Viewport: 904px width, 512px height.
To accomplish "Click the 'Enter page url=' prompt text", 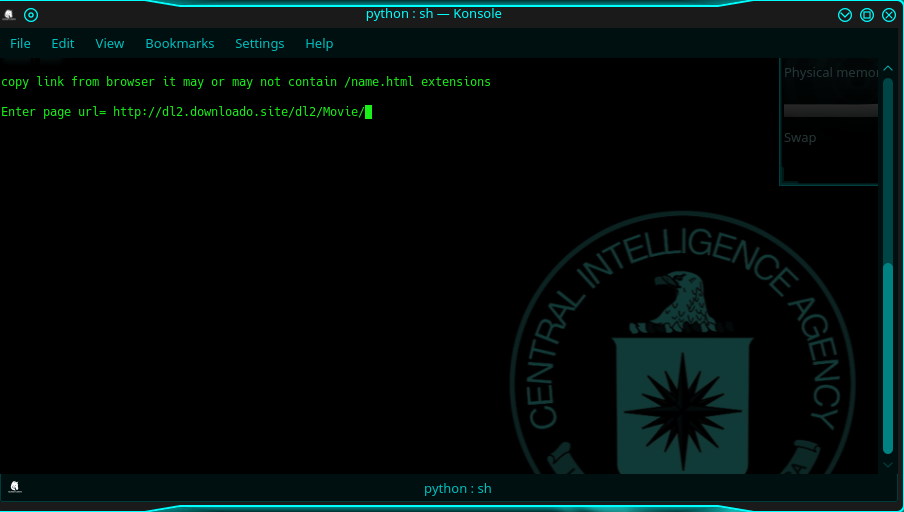I will (54, 112).
